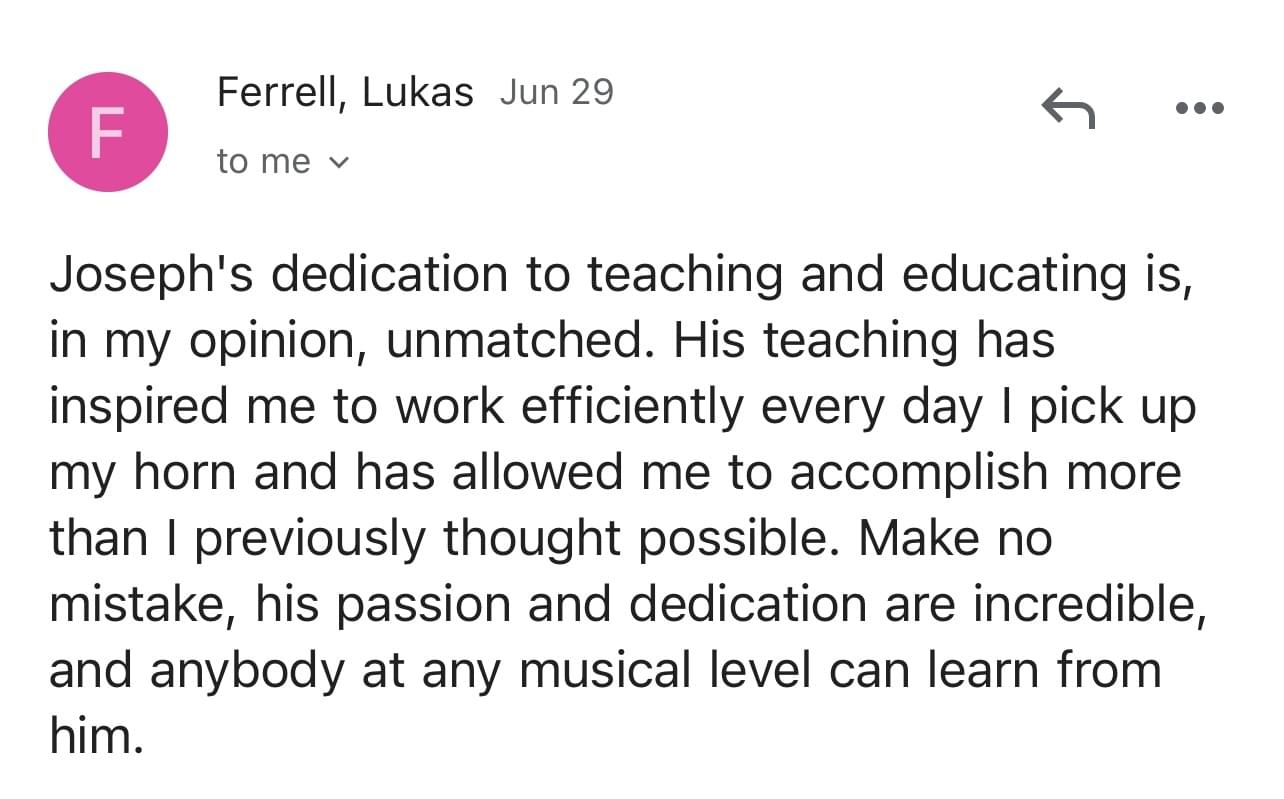Screen dimensions: 1284x799
Task: Open the three-dot more options menu
Action: point(1200,107)
